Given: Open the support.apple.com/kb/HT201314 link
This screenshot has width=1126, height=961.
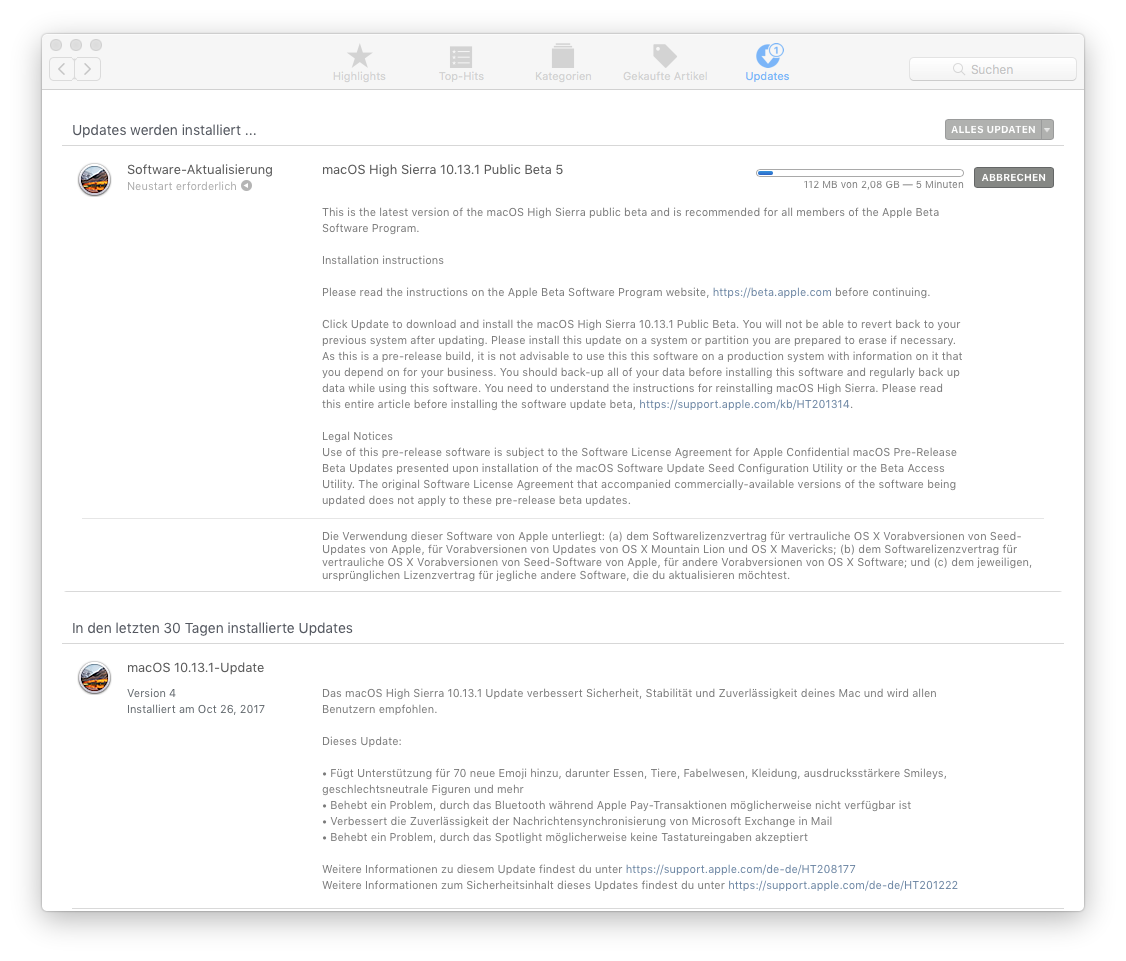Looking at the screenshot, I should pyautogui.click(x=744, y=404).
